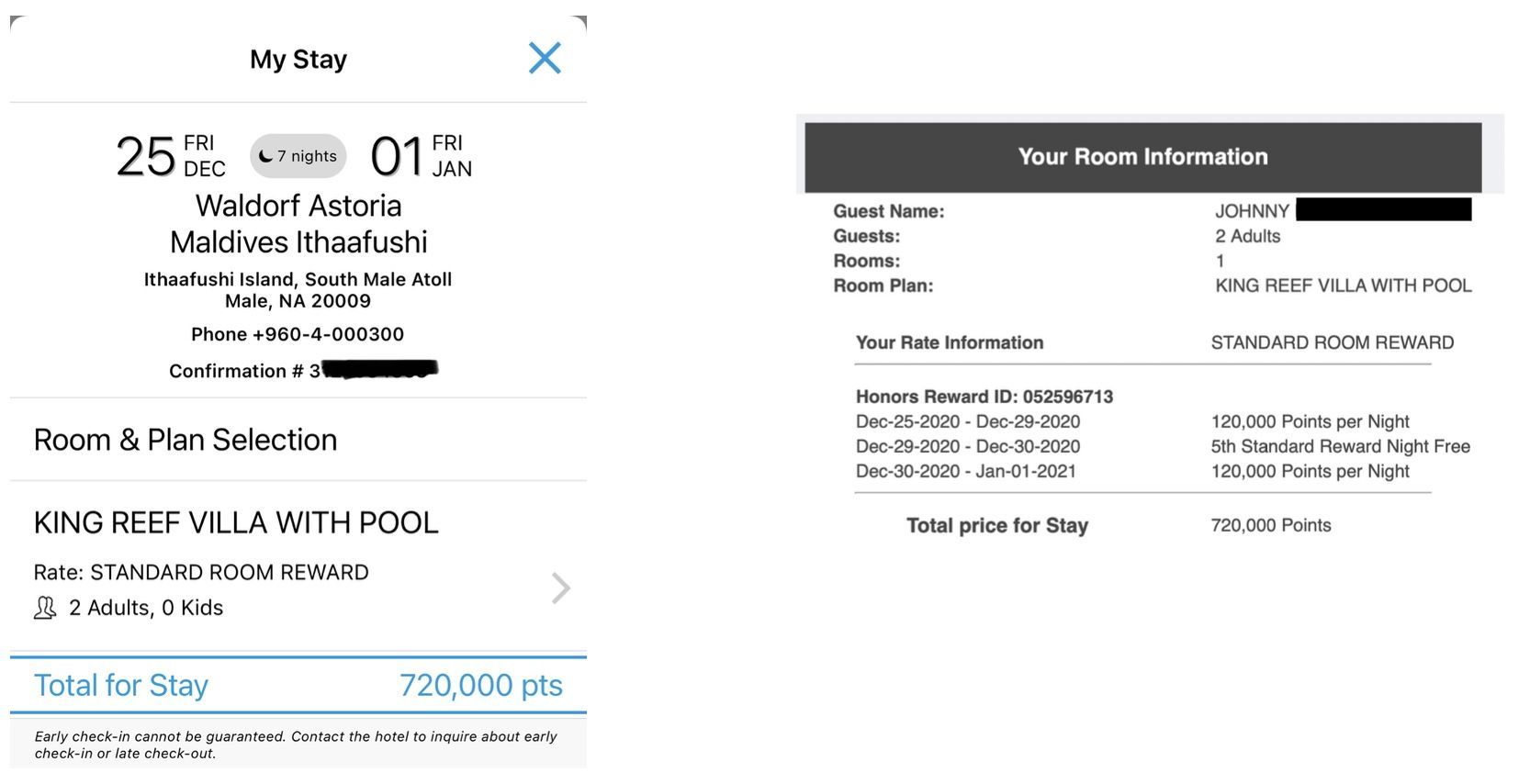Click the Standard Room Reward rate label
1519x784 pixels.
tap(1332, 342)
